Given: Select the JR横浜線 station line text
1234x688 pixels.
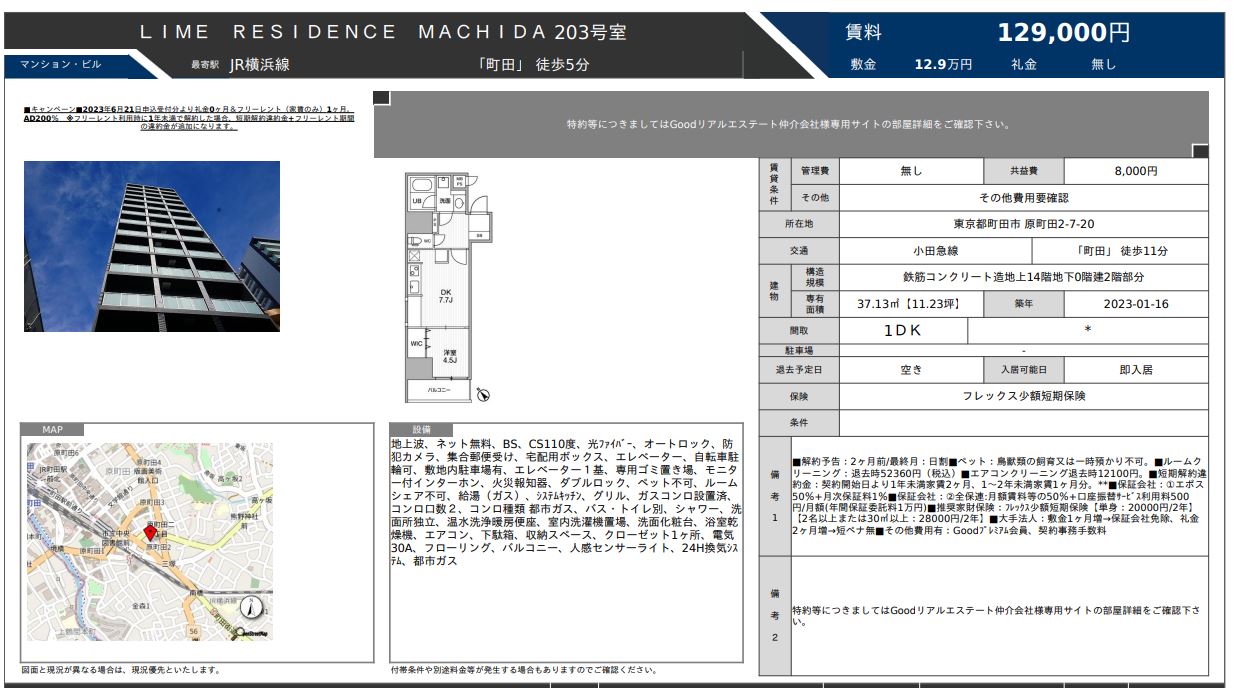Looking at the screenshot, I should tap(259, 64).
